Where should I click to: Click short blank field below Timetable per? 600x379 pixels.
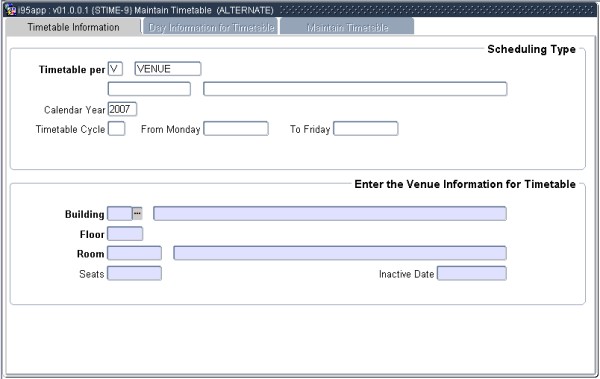149,89
